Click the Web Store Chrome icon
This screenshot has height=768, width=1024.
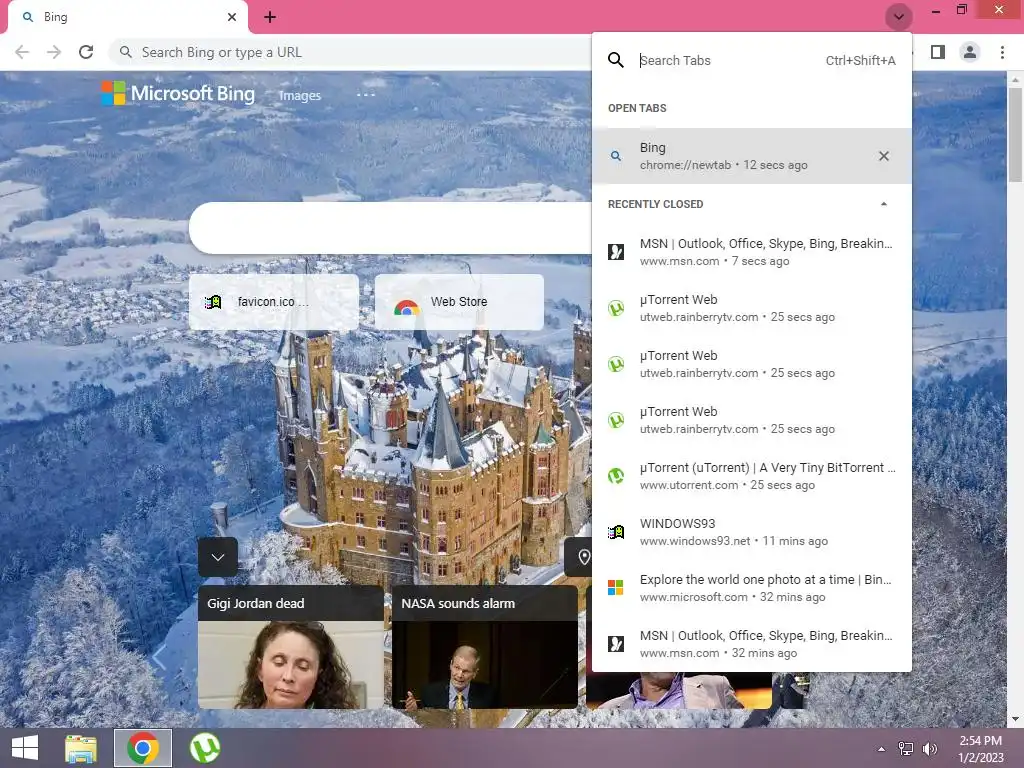point(407,306)
